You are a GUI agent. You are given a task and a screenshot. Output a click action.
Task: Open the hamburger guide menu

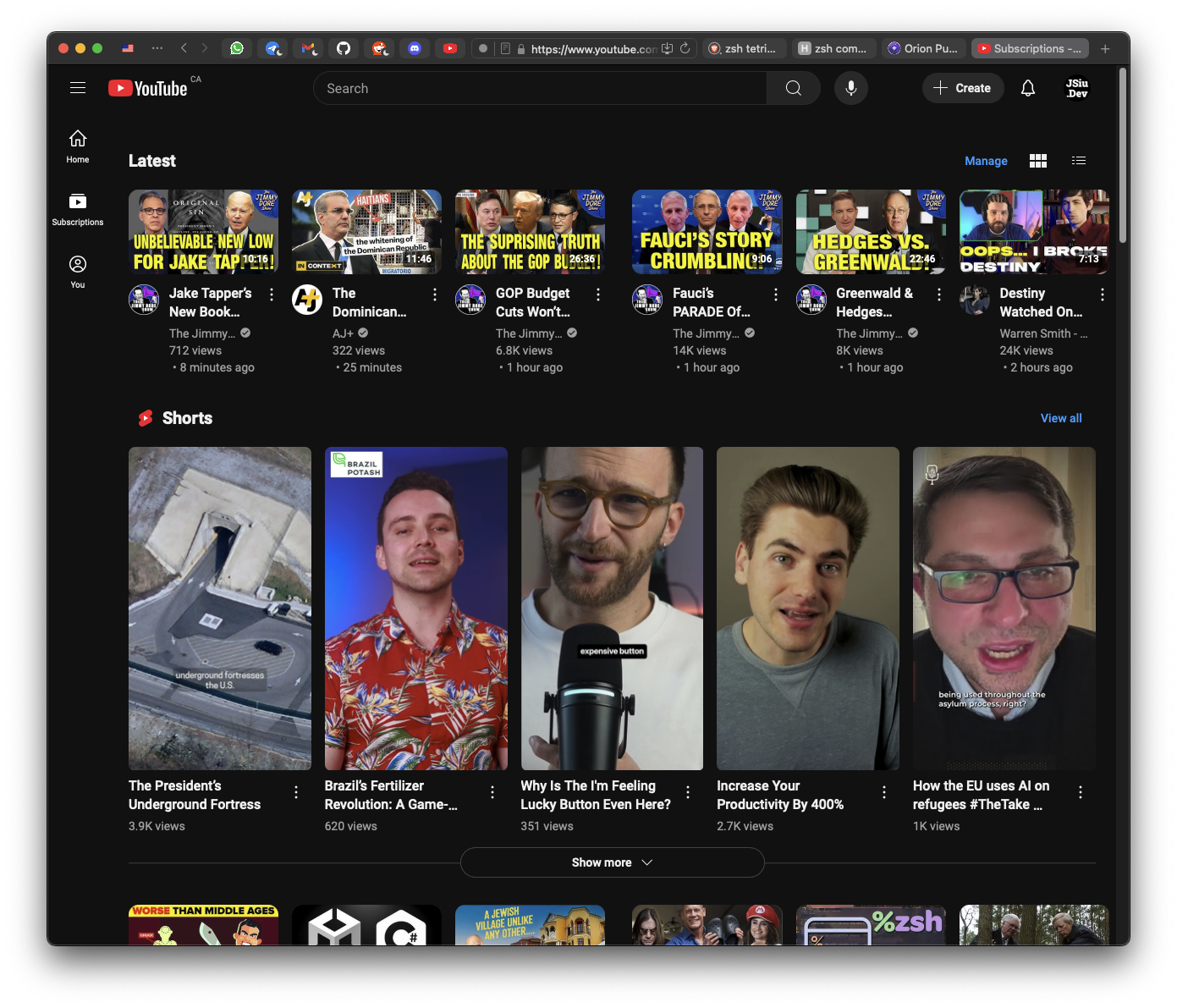click(x=77, y=87)
